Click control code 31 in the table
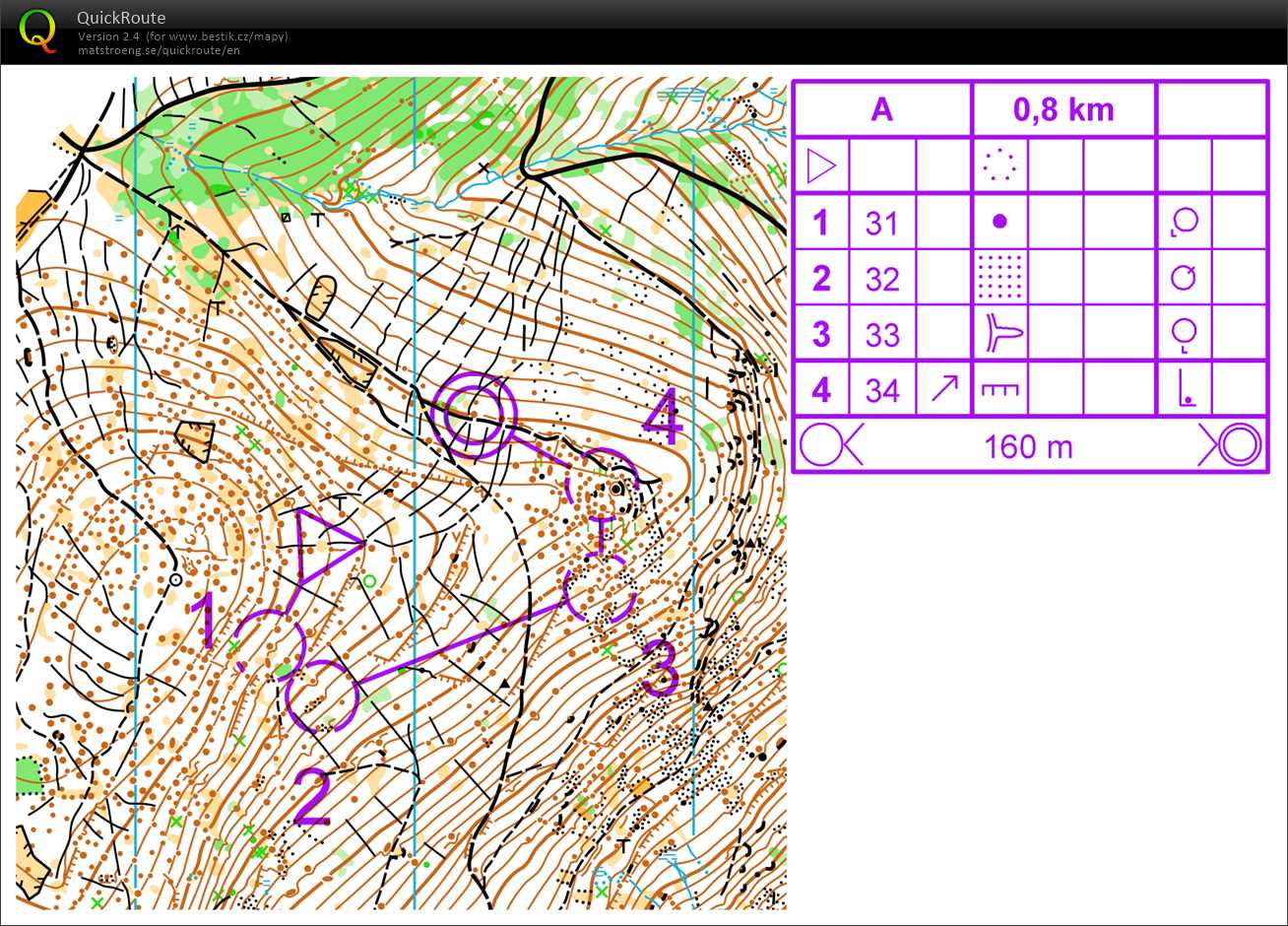1288x926 pixels. 881,224
